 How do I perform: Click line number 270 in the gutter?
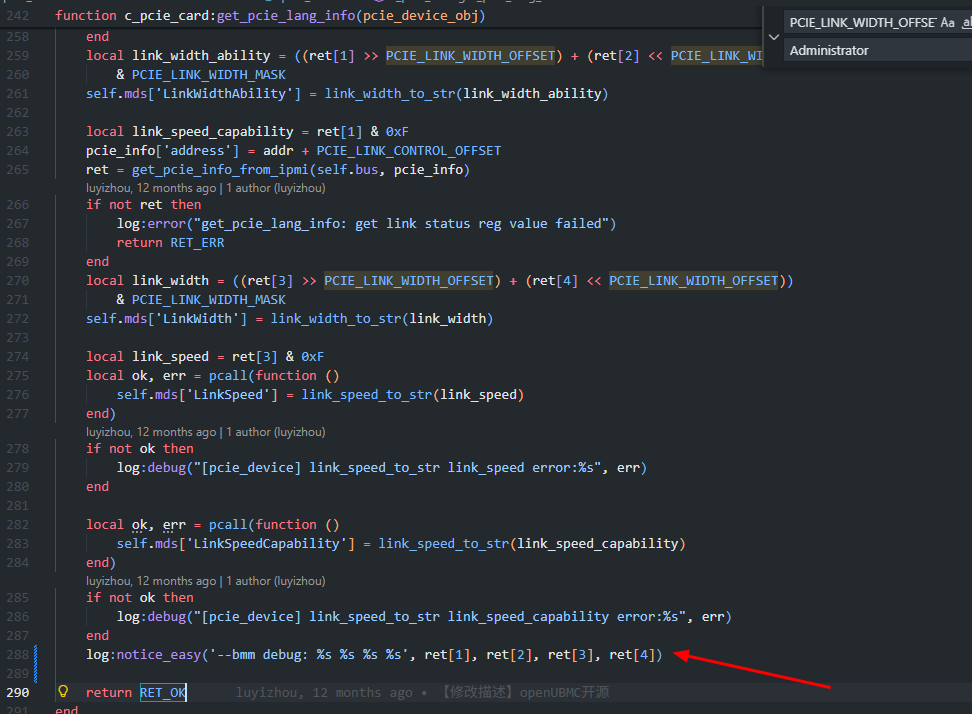(x=18, y=281)
